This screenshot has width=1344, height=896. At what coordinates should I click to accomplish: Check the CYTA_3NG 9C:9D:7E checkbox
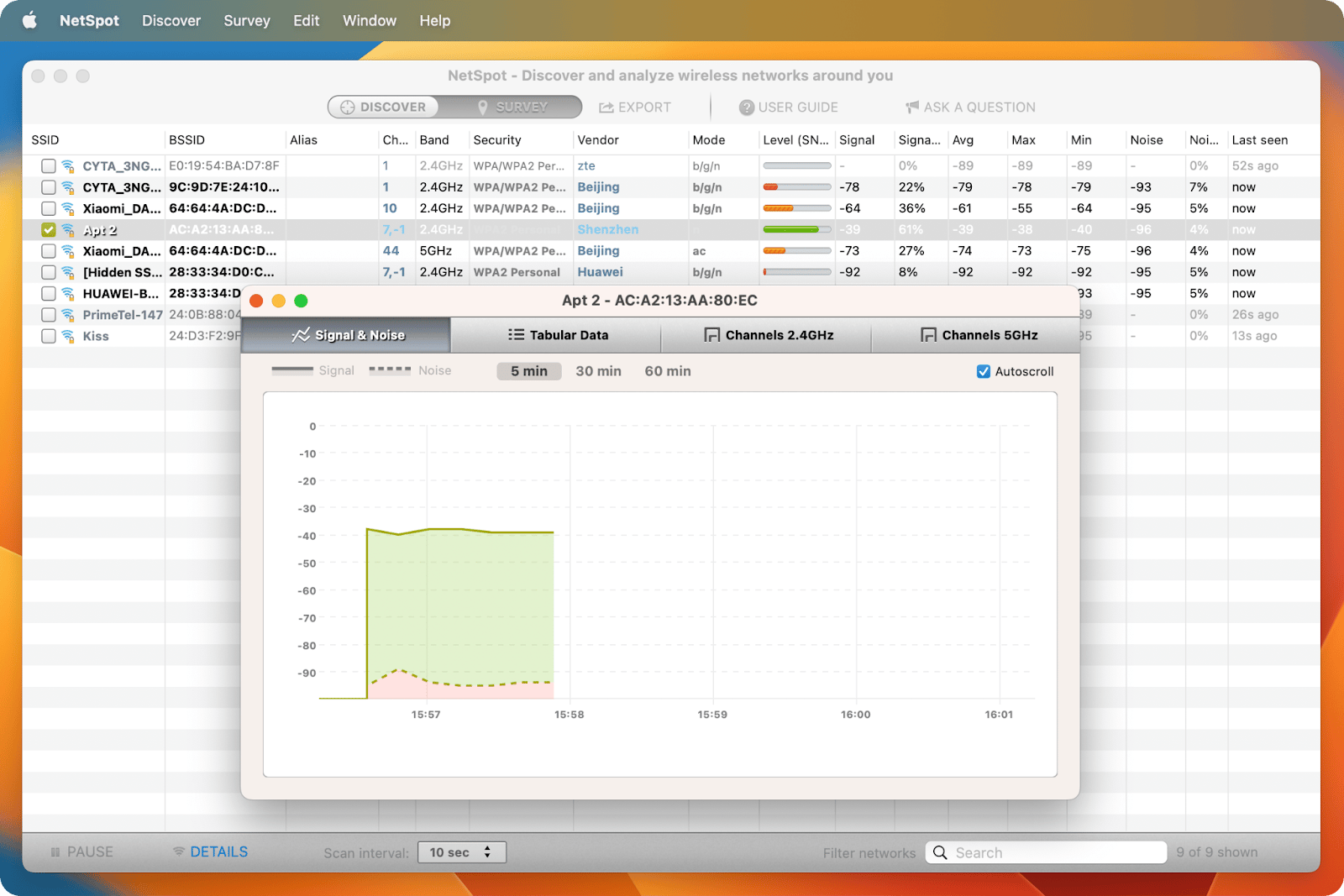[49, 187]
